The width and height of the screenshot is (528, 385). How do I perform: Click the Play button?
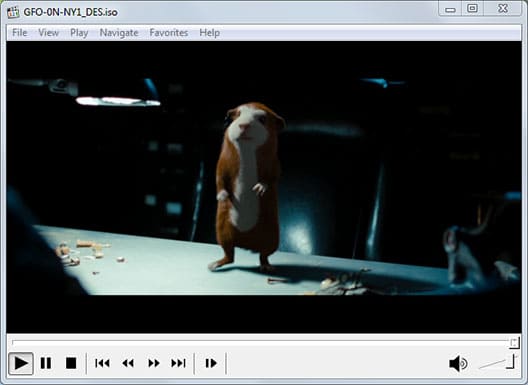[21, 363]
